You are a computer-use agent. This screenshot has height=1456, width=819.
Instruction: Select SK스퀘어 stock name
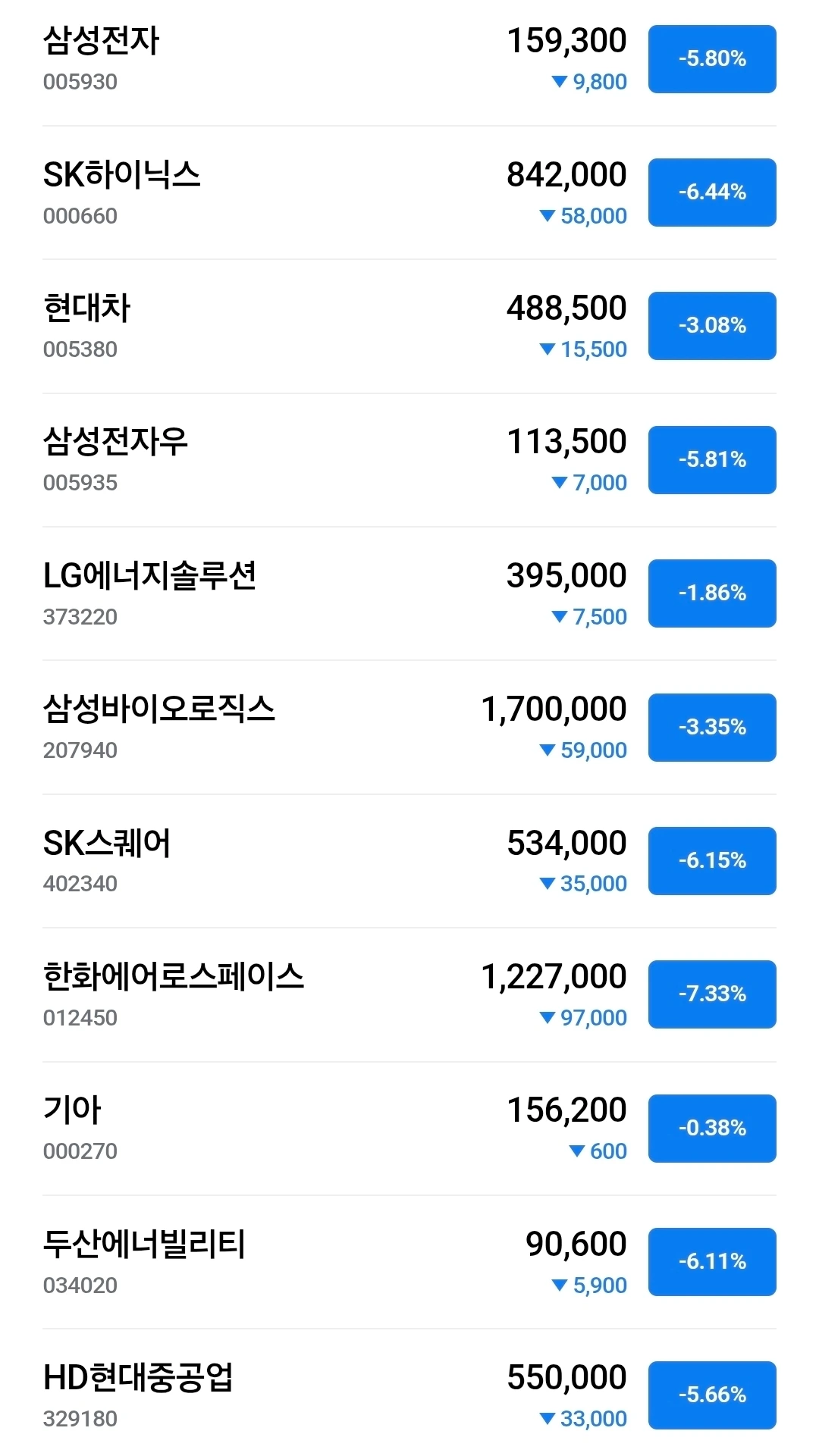click(107, 843)
